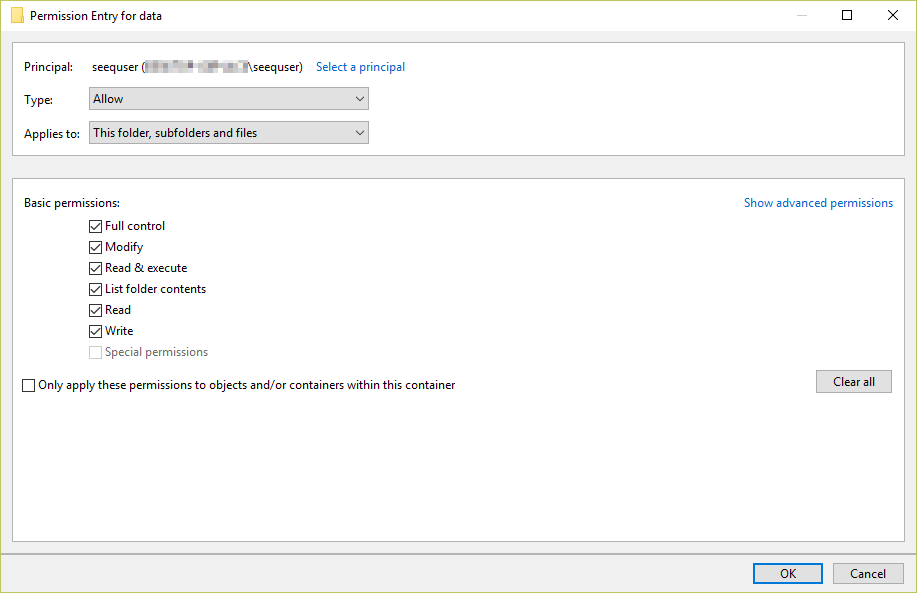Screen dimensions: 917x593
Task: Click the Select a principal link
Action: [x=360, y=66]
